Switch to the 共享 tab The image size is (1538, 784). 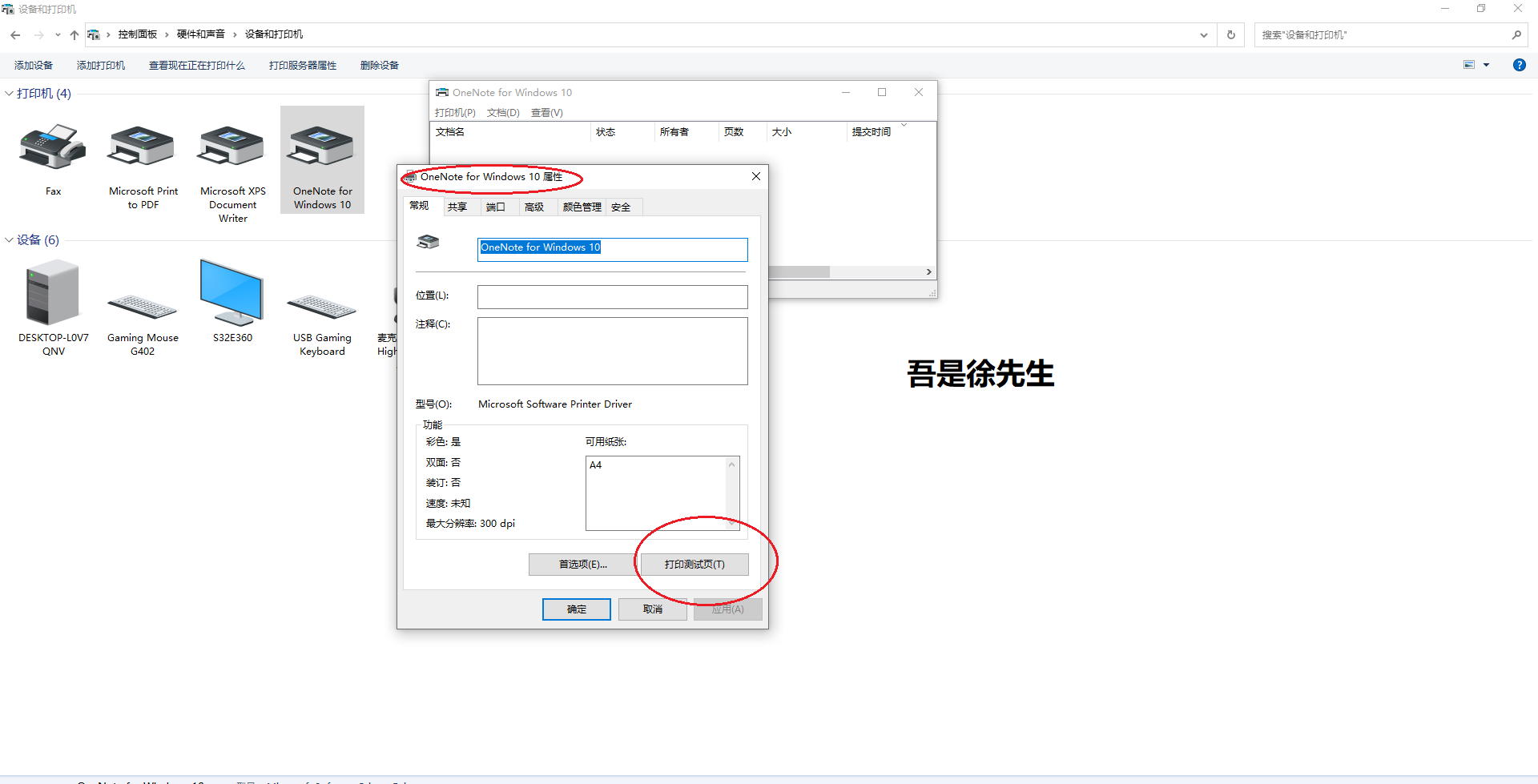(x=457, y=207)
